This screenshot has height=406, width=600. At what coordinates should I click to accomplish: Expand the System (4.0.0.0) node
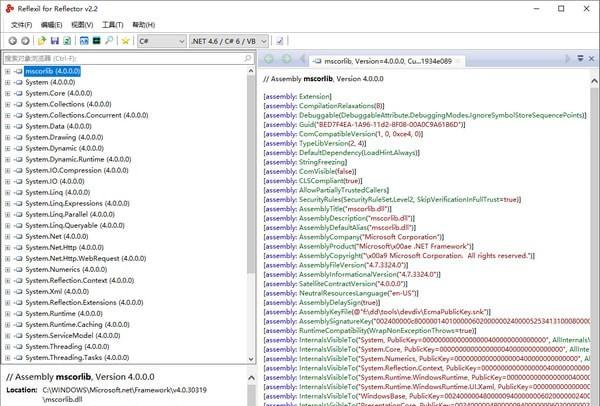click(x=8, y=82)
